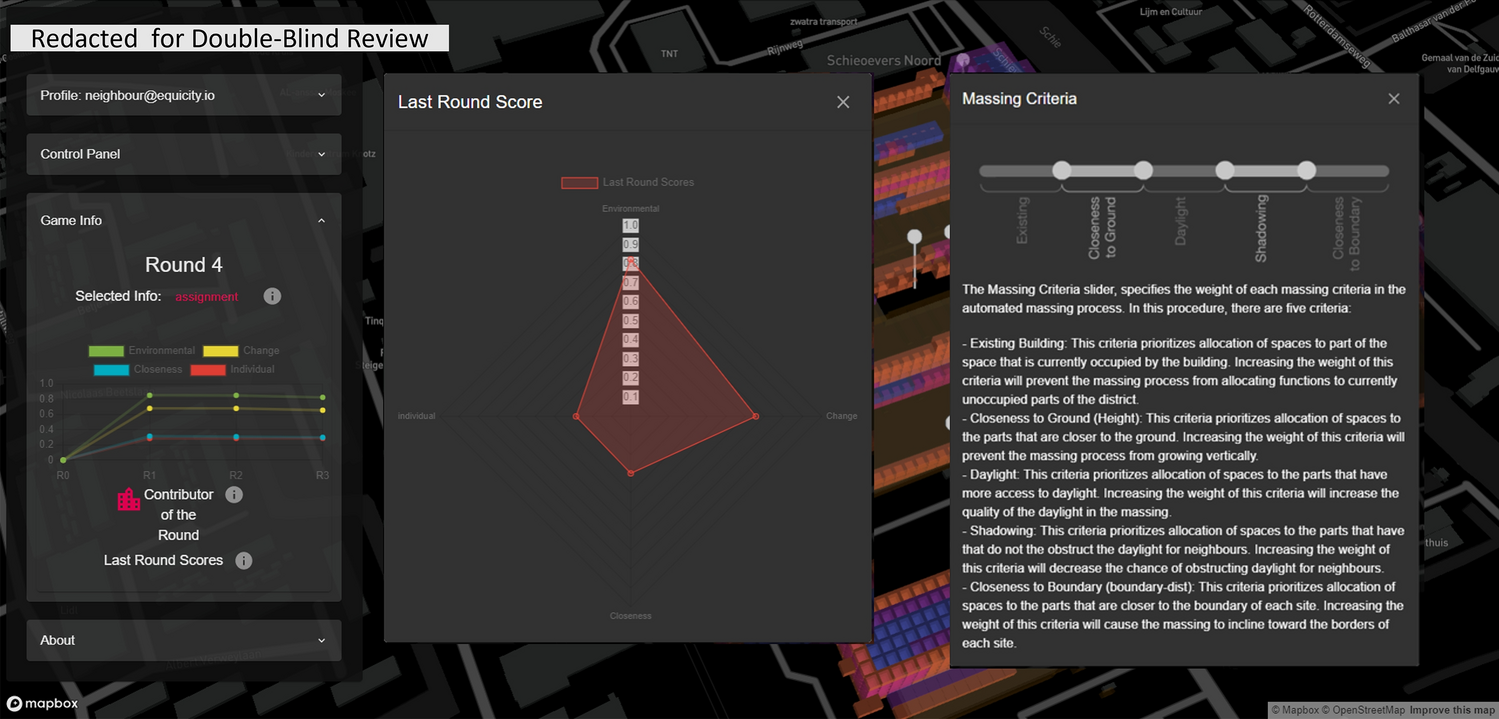
Task: Collapse the Game Info section
Action: pyautogui.click(x=183, y=220)
